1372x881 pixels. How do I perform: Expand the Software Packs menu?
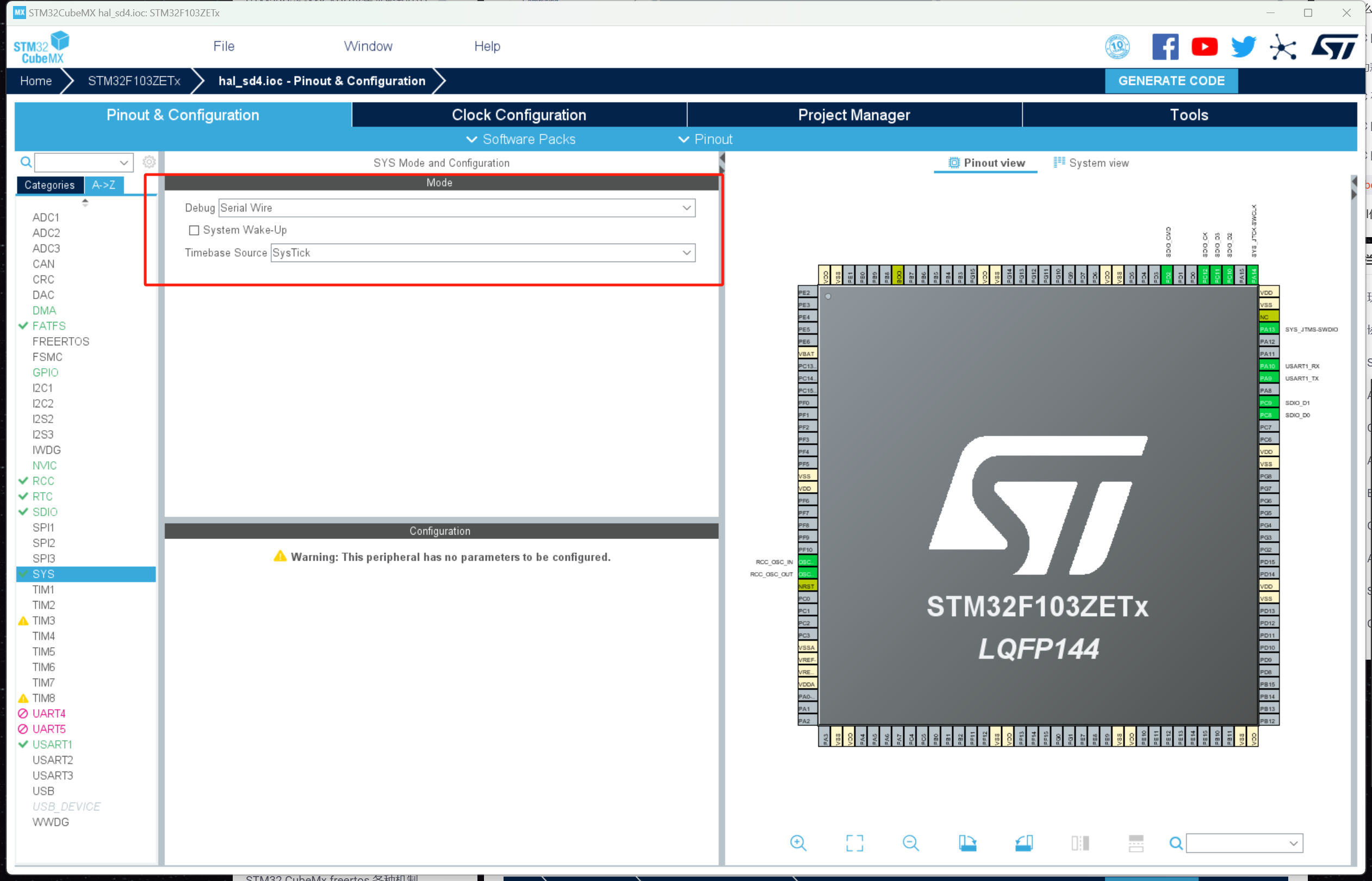click(x=521, y=139)
